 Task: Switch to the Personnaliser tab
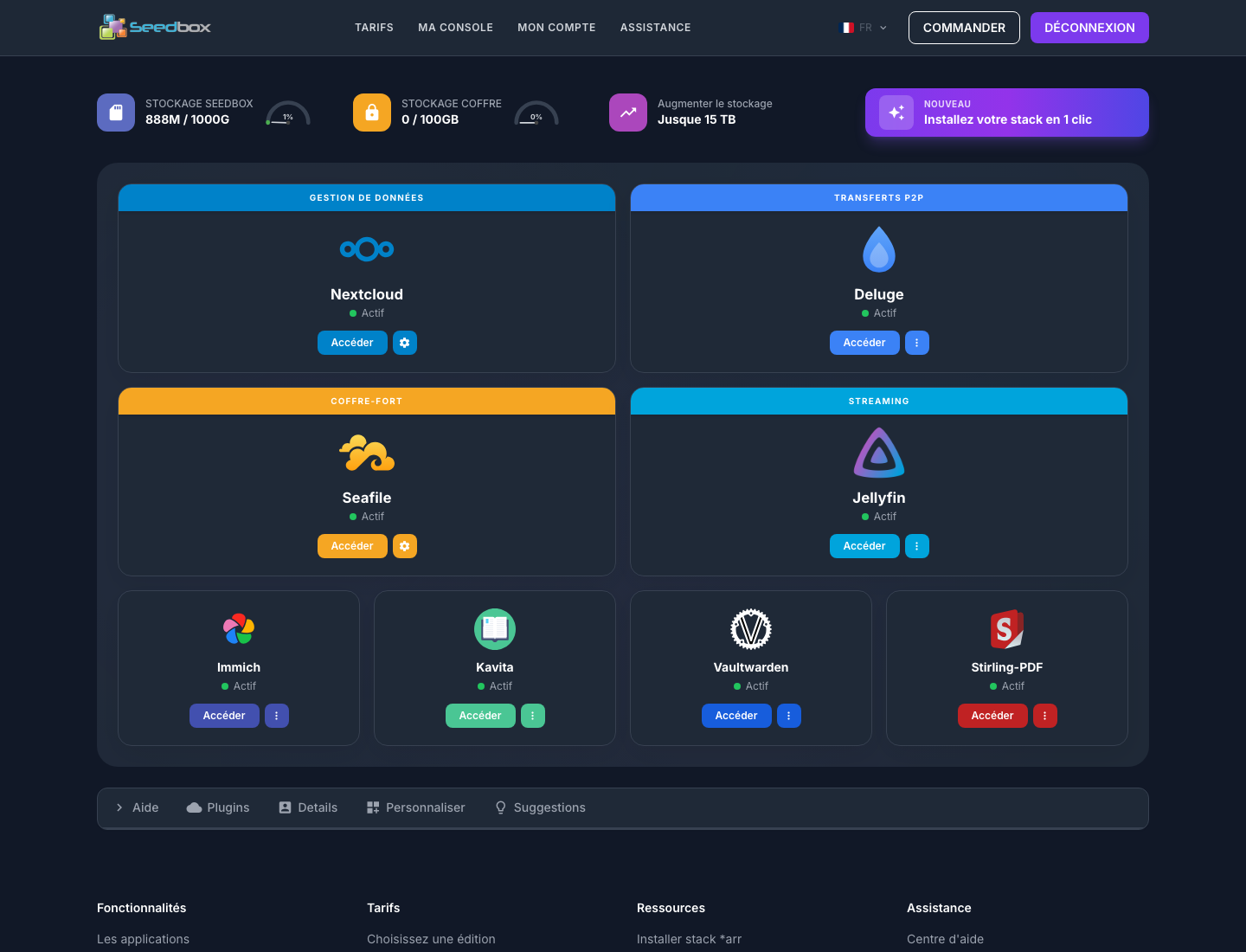(x=415, y=807)
